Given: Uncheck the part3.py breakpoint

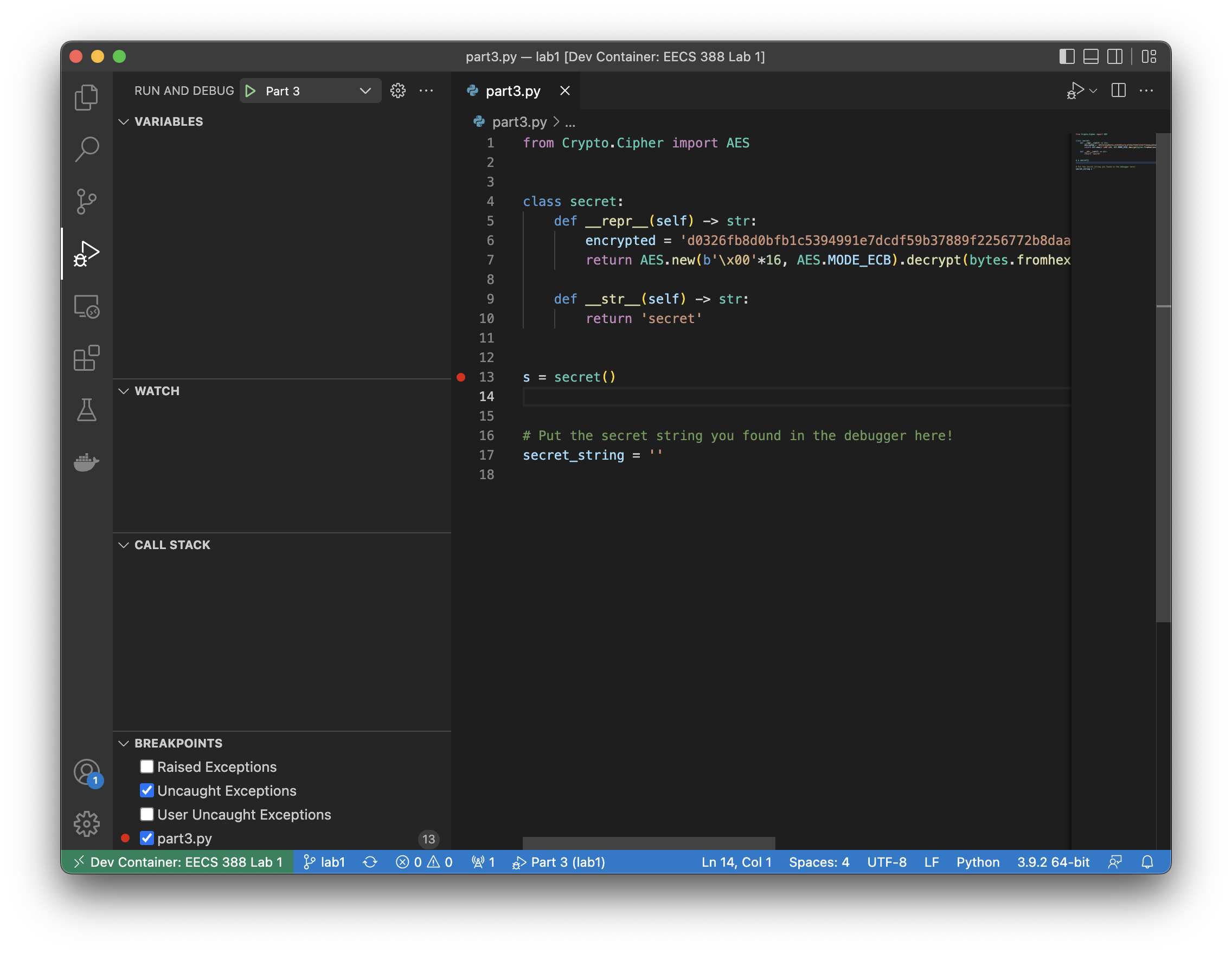Looking at the screenshot, I should (x=146, y=838).
